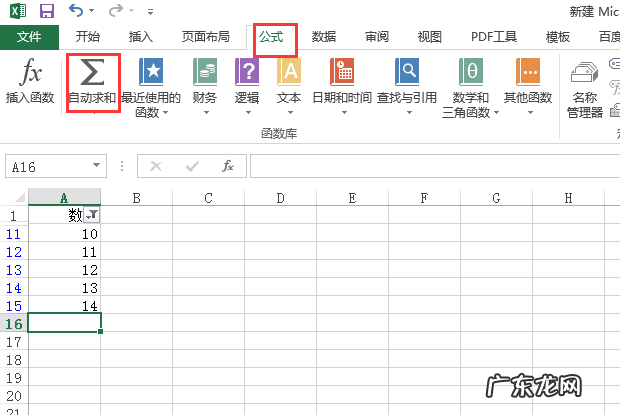Expand the 查找与引用 dropdown arrow
Screen dimensions: 620x415
pyautogui.click(x=409, y=113)
